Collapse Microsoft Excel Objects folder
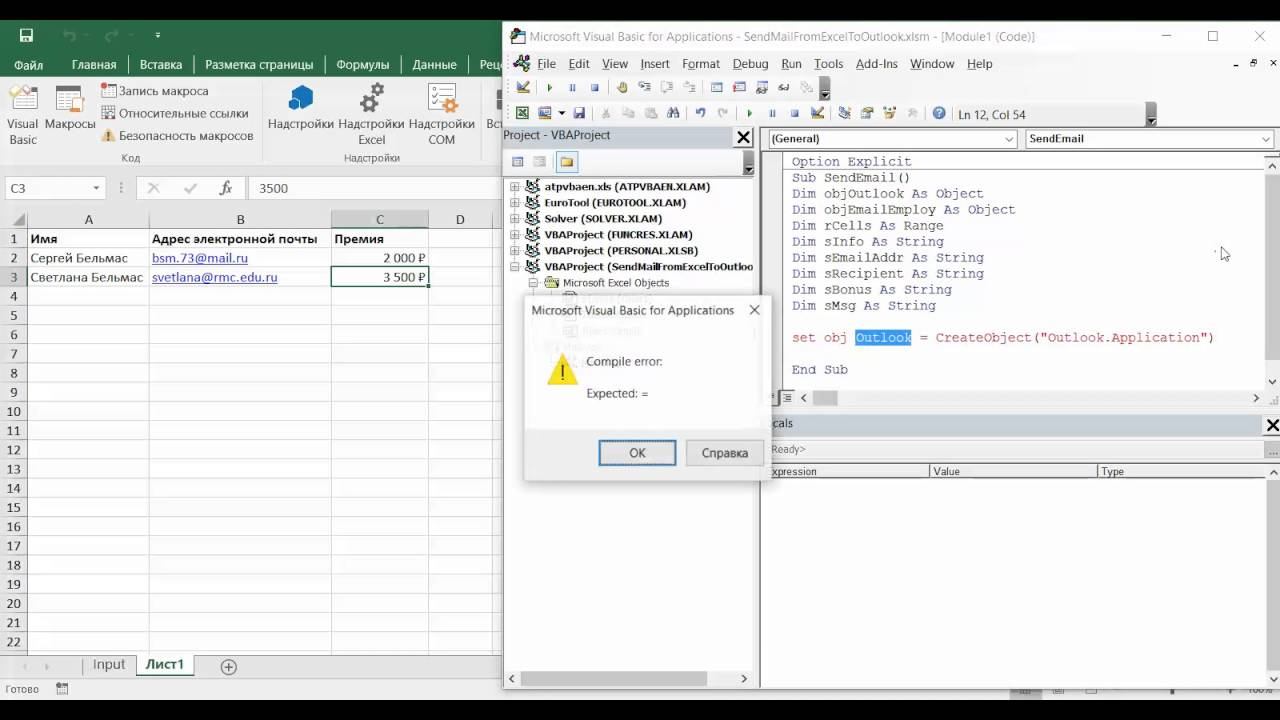The height and width of the screenshot is (720, 1280). [534, 283]
